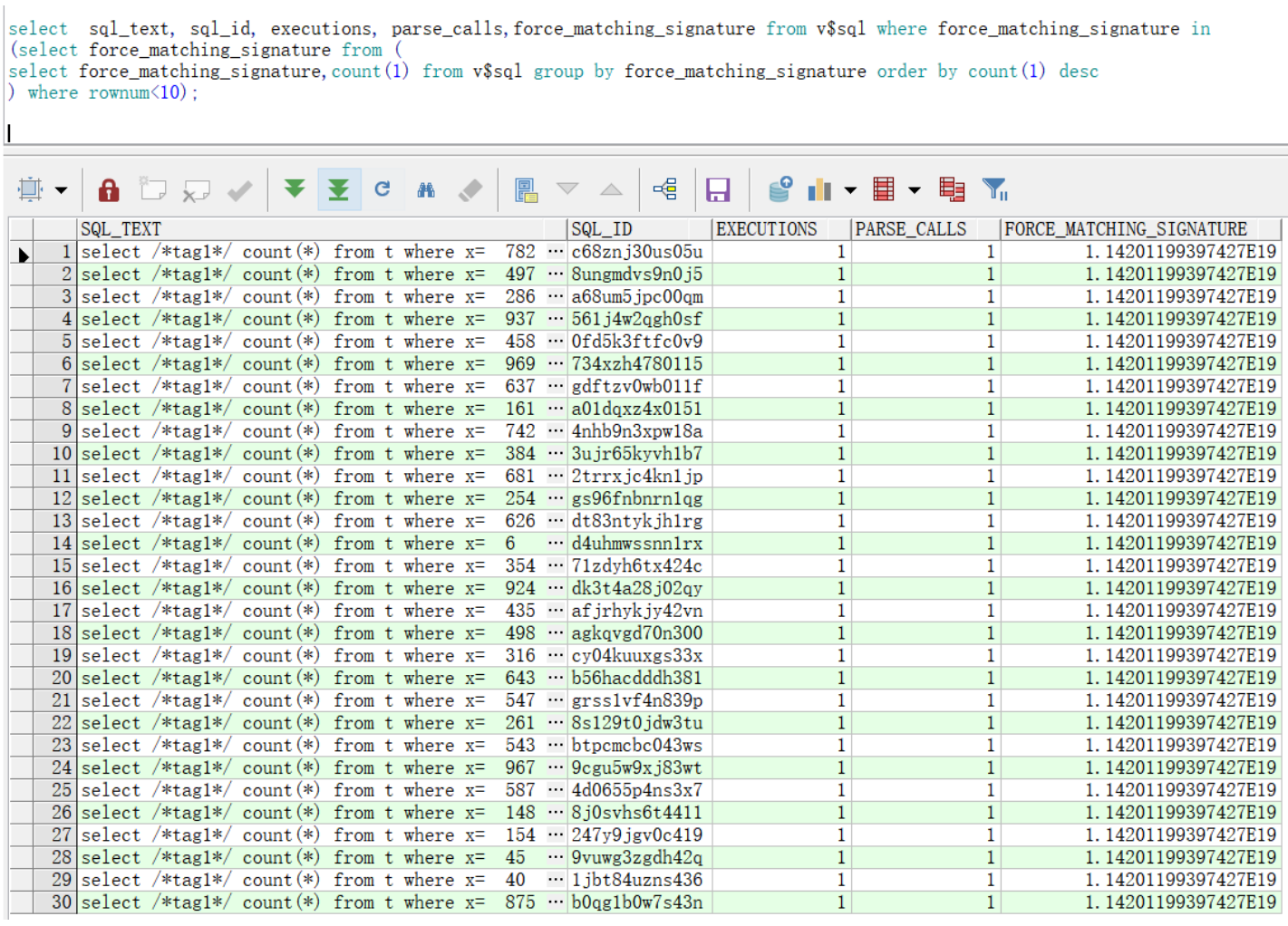Click the next record down-triangle icon
The image size is (1288, 926).
pos(567,188)
